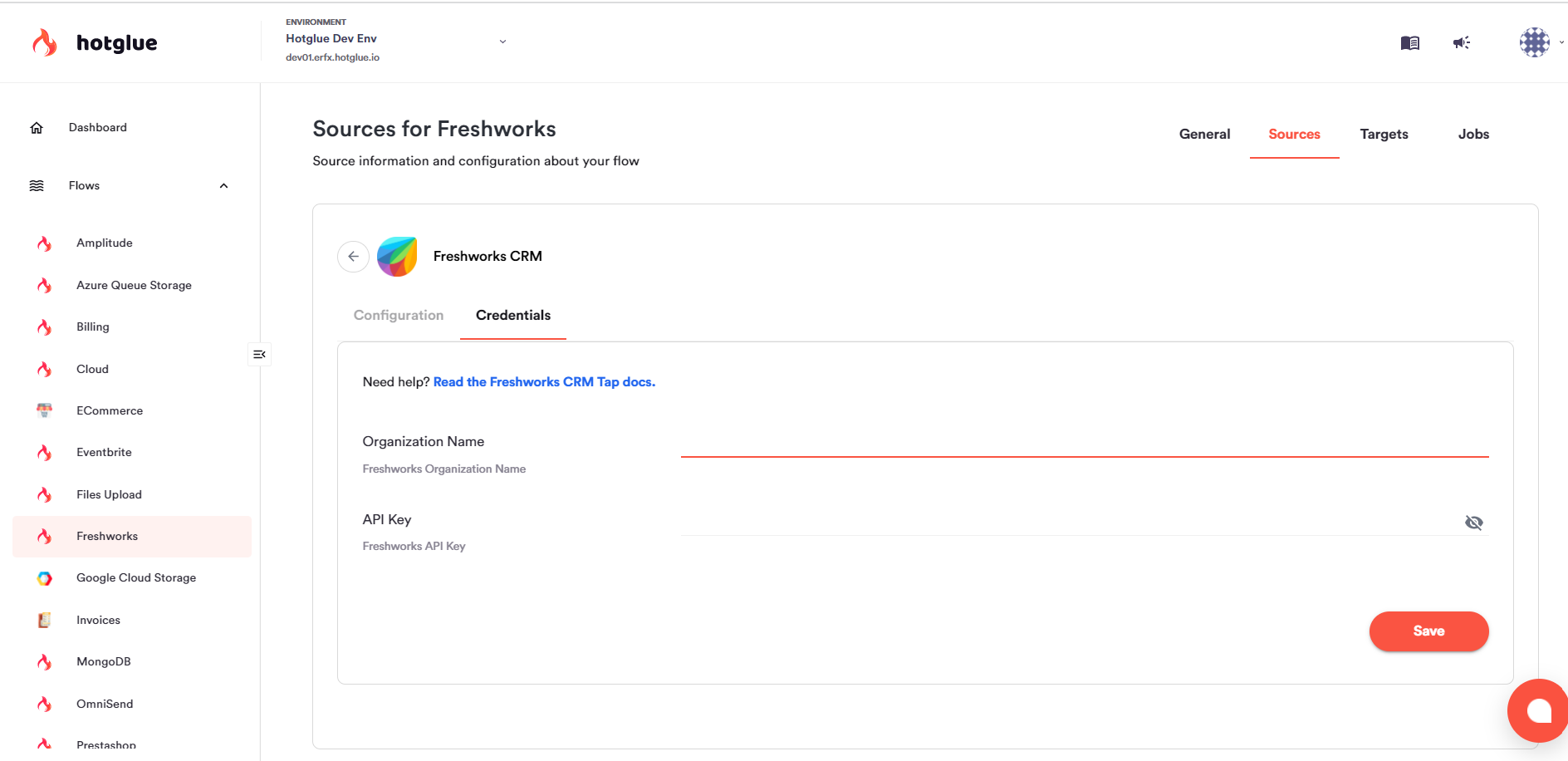Open the user avatar menu

1535,42
